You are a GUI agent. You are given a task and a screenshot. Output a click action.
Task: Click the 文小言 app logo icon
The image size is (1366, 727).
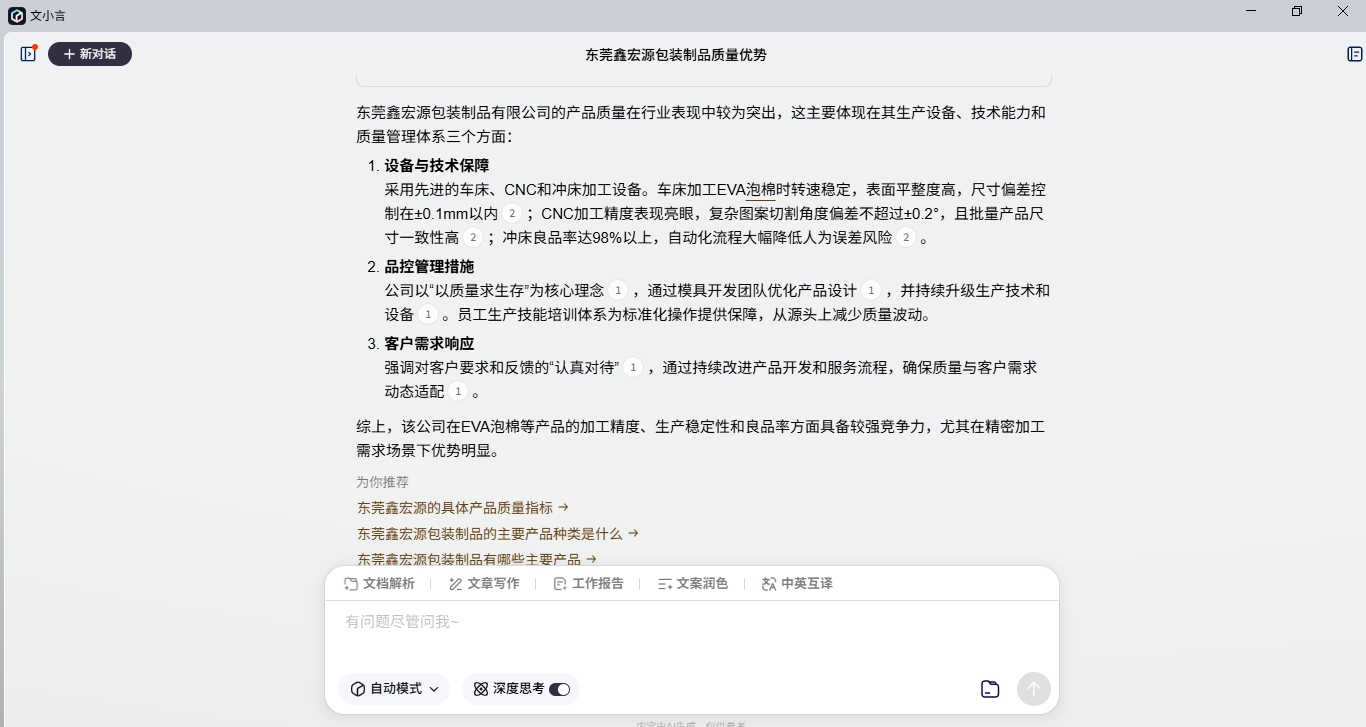17,15
